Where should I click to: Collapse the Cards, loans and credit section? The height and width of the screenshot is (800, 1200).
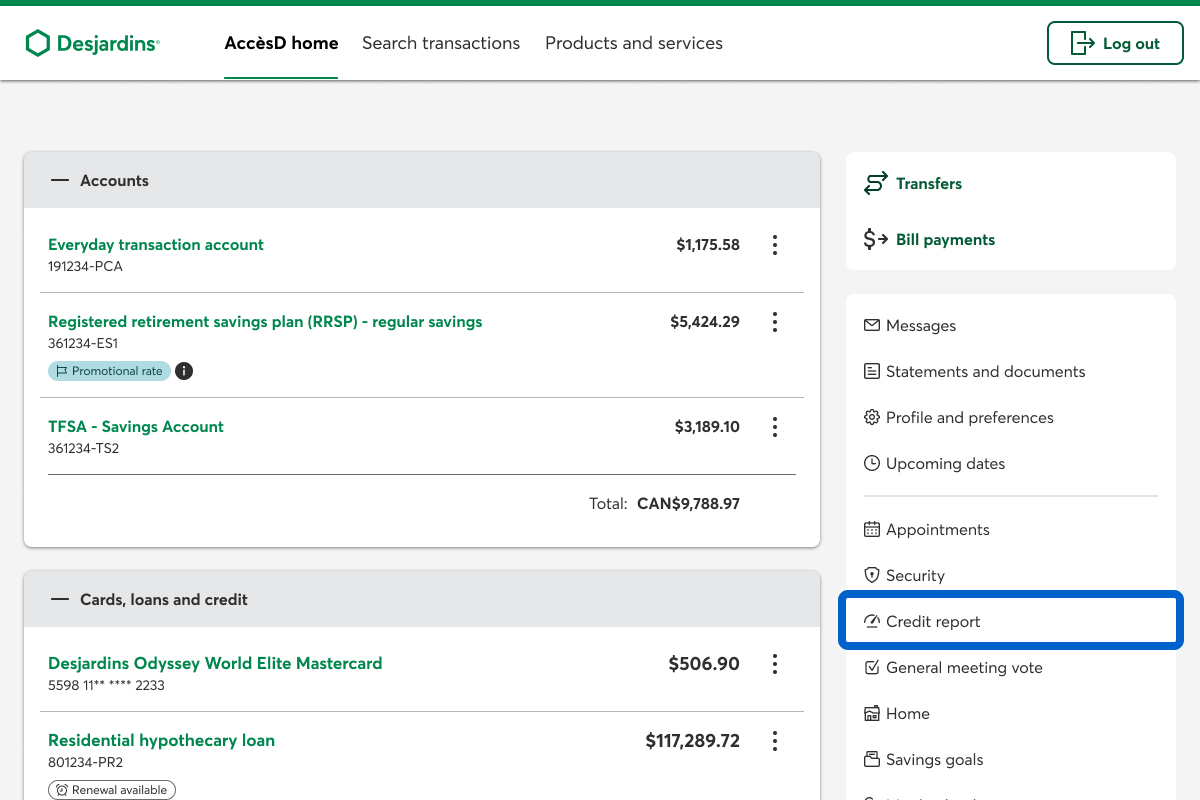coord(60,600)
